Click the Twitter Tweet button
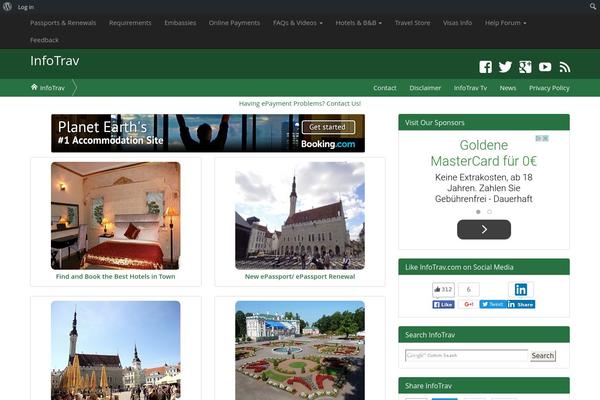Image resolution: width=600 pixels, height=400 pixels. 492,304
